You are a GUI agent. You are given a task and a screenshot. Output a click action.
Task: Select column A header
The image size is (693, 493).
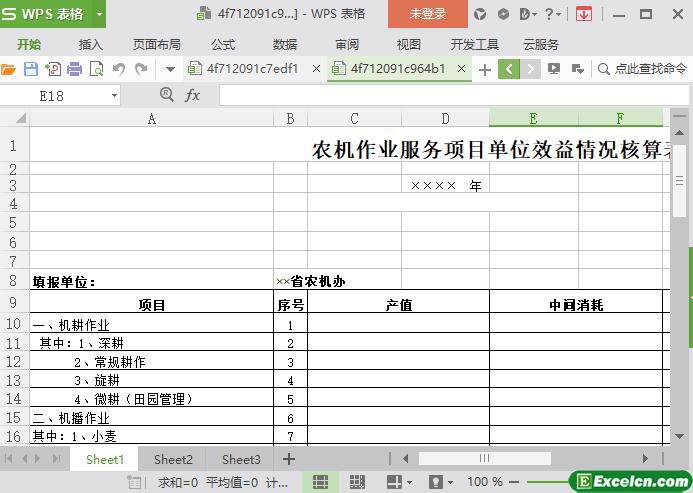click(152, 118)
